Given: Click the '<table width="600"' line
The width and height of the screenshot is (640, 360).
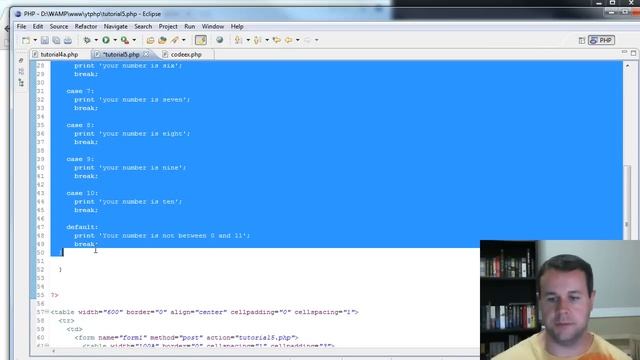Looking at the screenshot, I should 204,312.
